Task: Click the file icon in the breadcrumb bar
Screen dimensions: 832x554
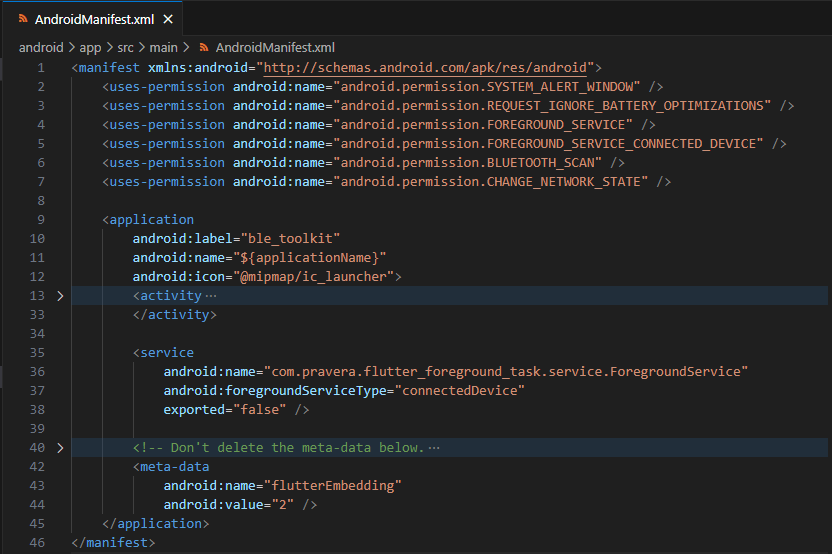Action: pyautogui.click(x=205, y=47)
